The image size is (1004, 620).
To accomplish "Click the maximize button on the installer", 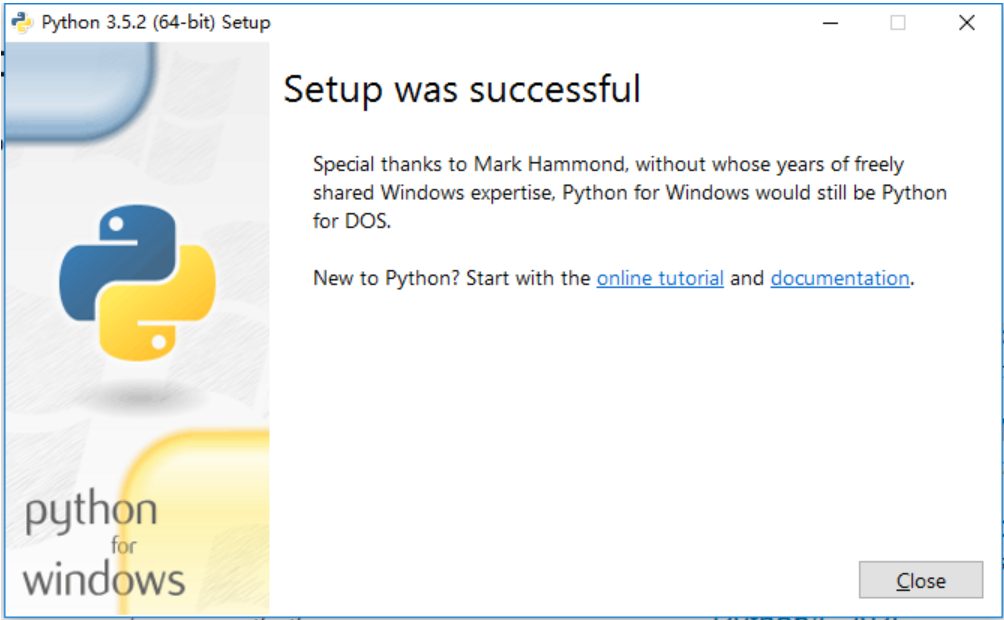I will (896, 22).
